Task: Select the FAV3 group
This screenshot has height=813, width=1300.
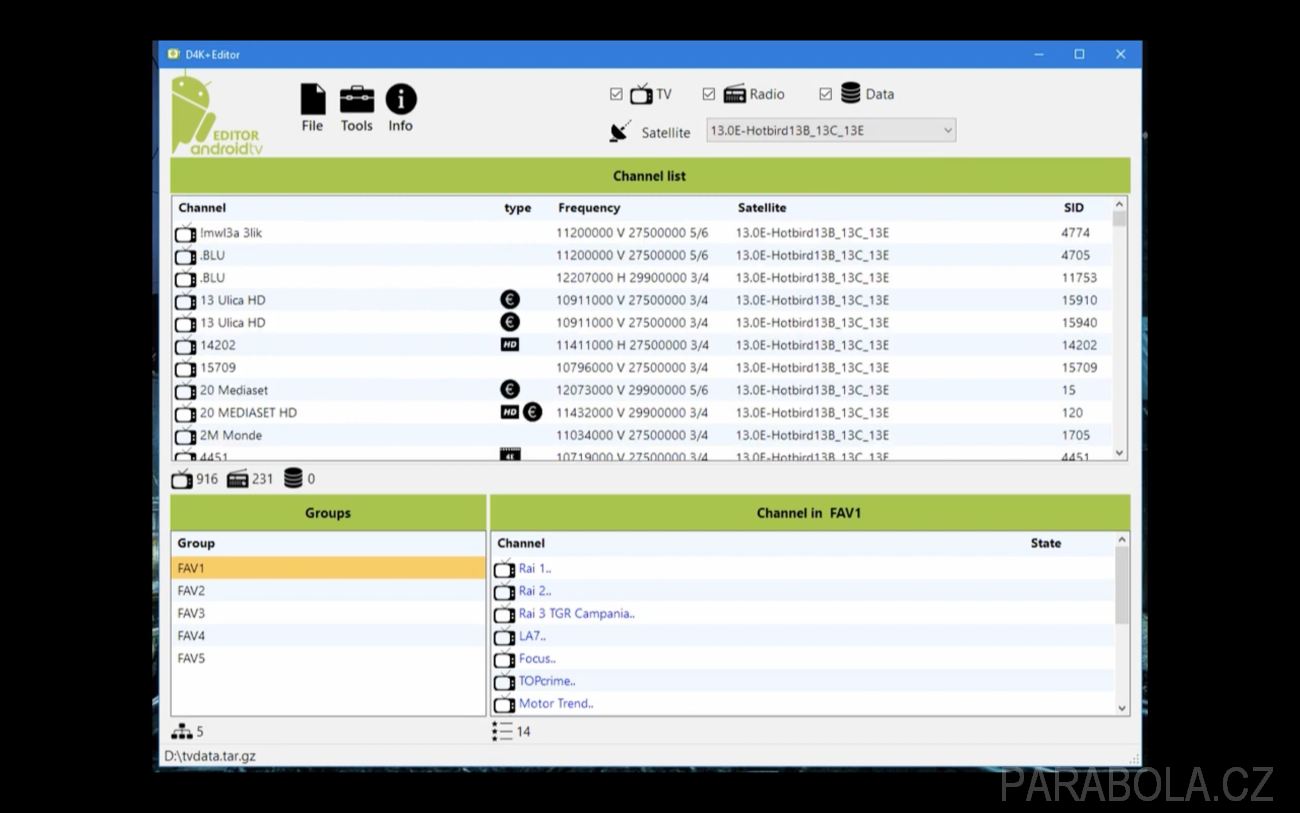Action: (x=328, y=613)
